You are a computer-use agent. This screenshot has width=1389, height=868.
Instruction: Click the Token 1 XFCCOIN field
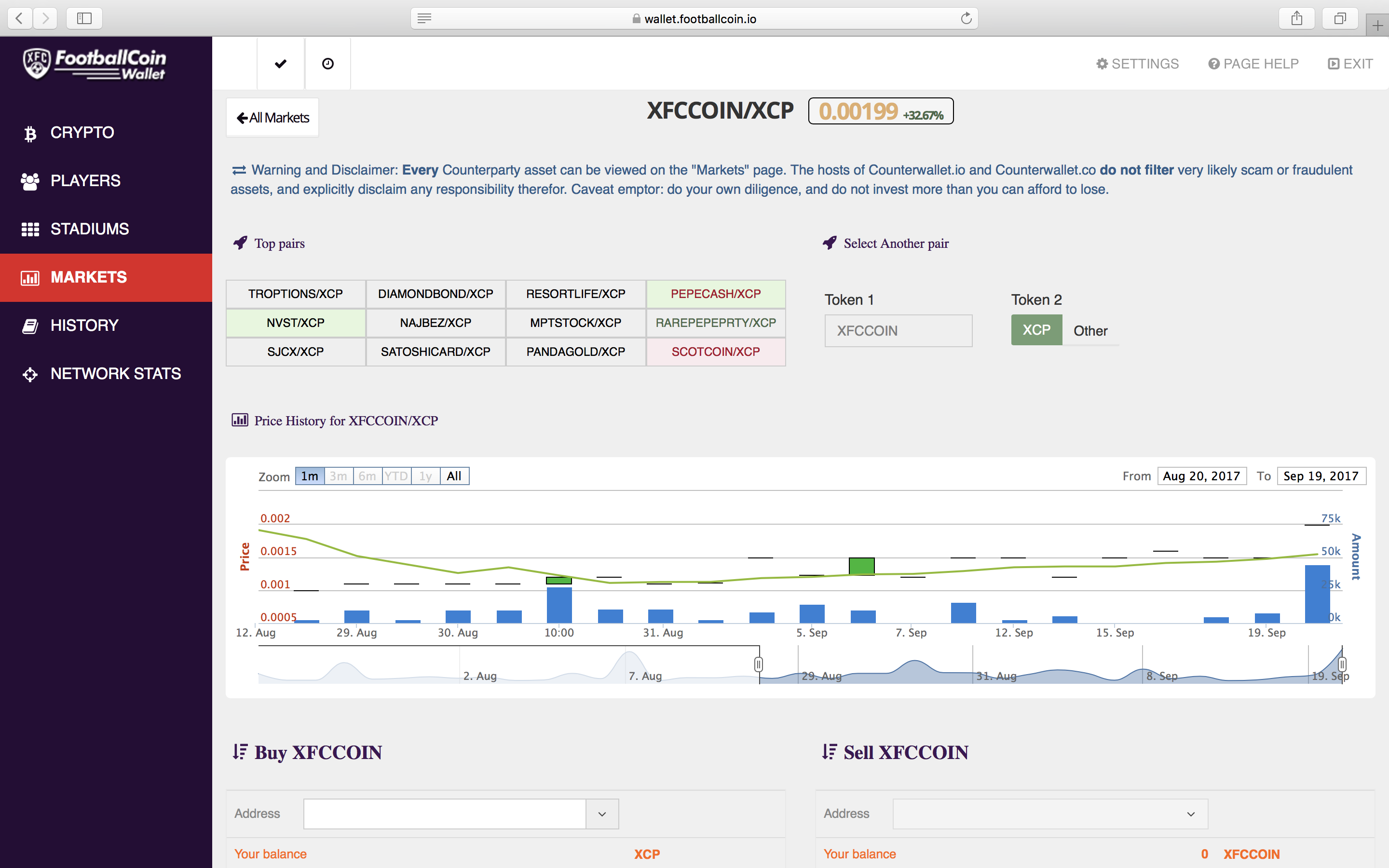click(898, 331)
